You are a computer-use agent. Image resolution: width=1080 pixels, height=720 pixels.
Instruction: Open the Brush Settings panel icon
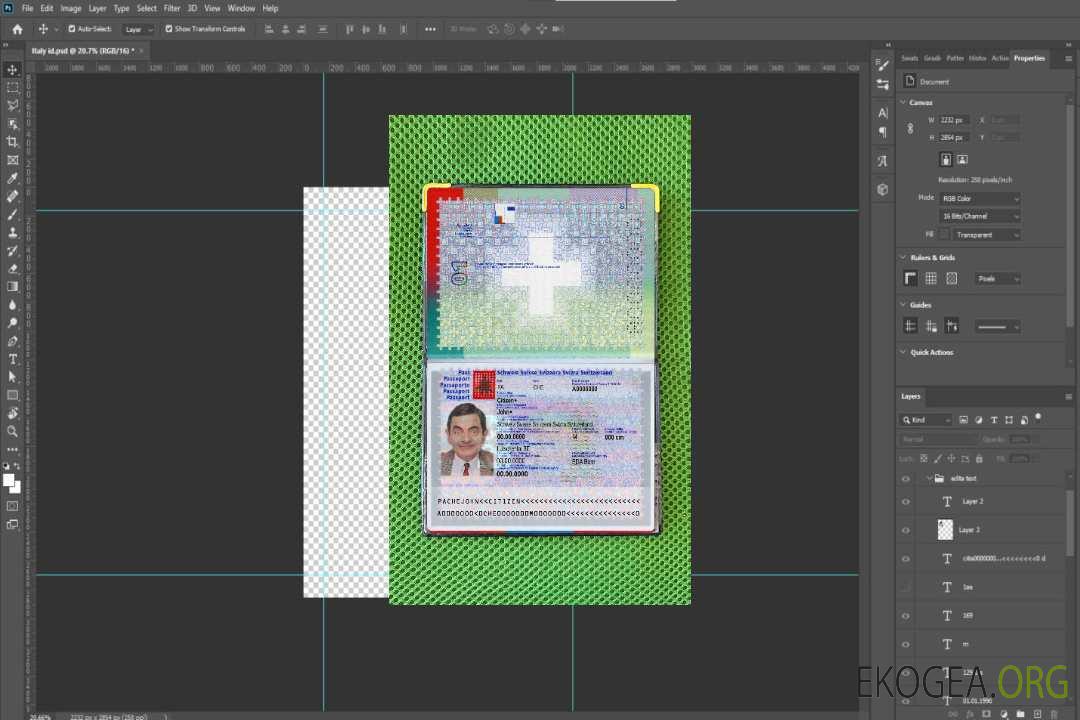coord(883,65)
